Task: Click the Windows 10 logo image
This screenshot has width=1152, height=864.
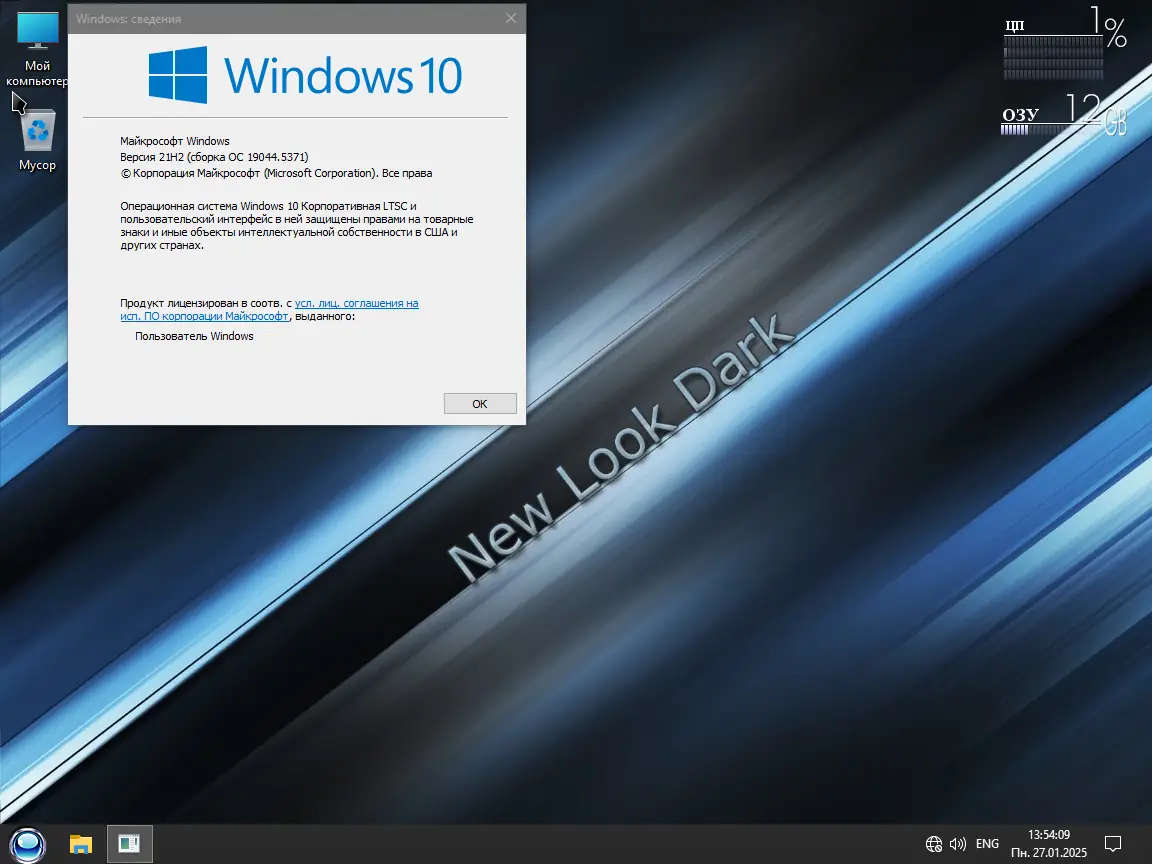Action: tap(305, 75)
